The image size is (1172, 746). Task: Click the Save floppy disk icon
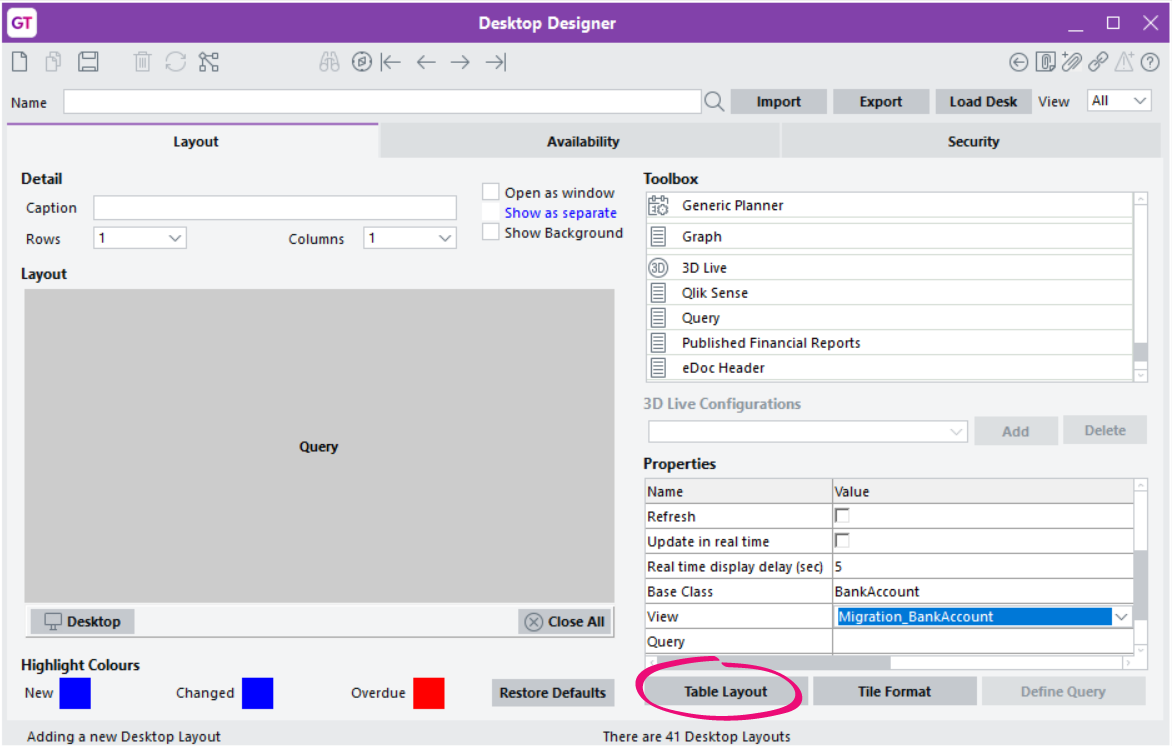pos(88,61)
